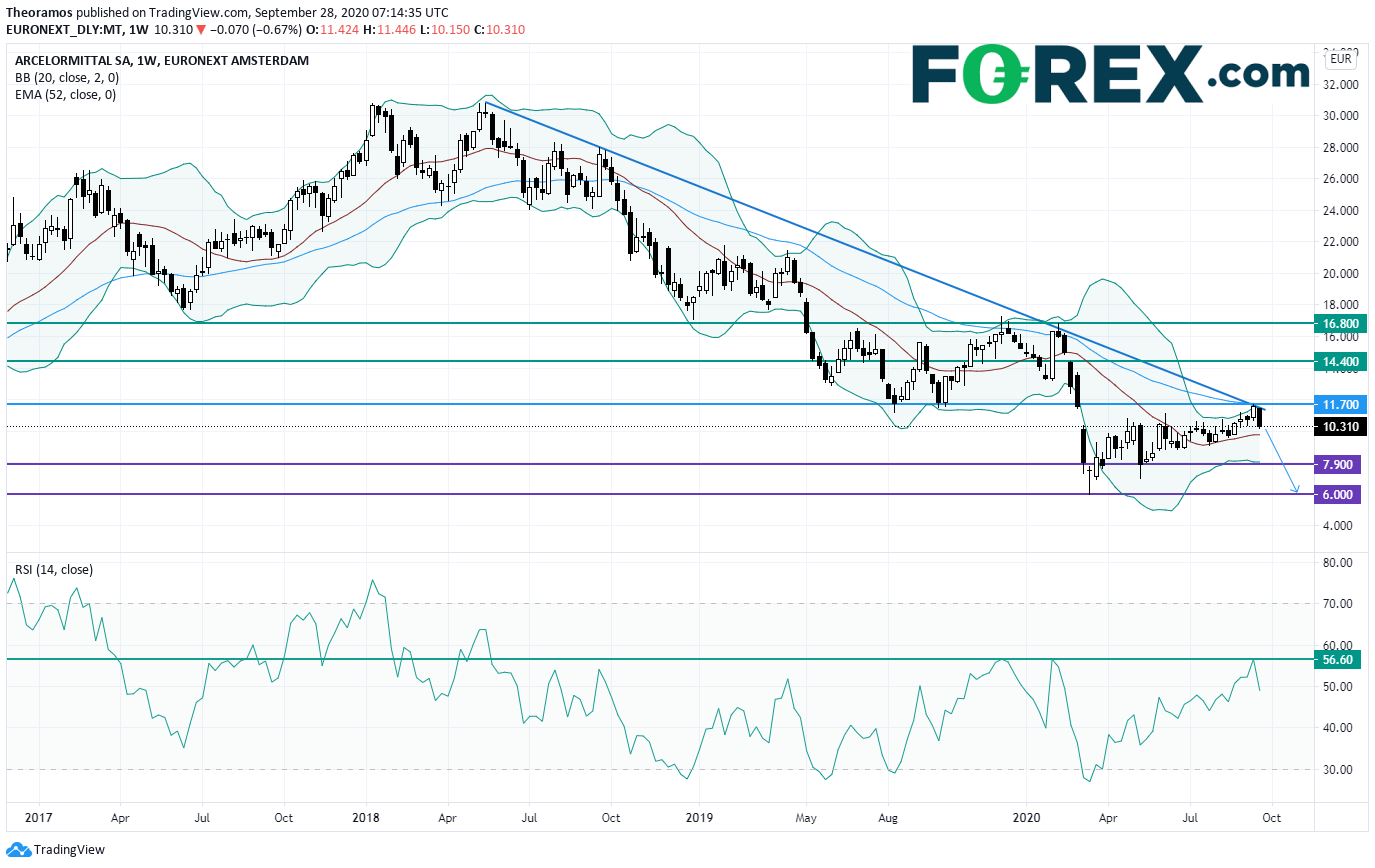
Task: Click the 14.400 green price label
Action: coord(1341,361)
